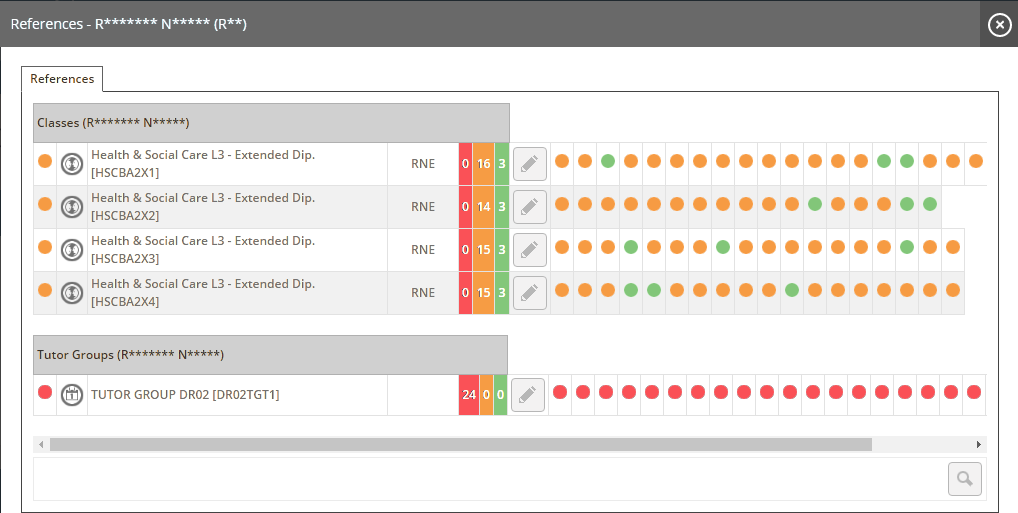Click the calendar icon beside Tutor Group DR02
1018x513 pixels.
72,395
